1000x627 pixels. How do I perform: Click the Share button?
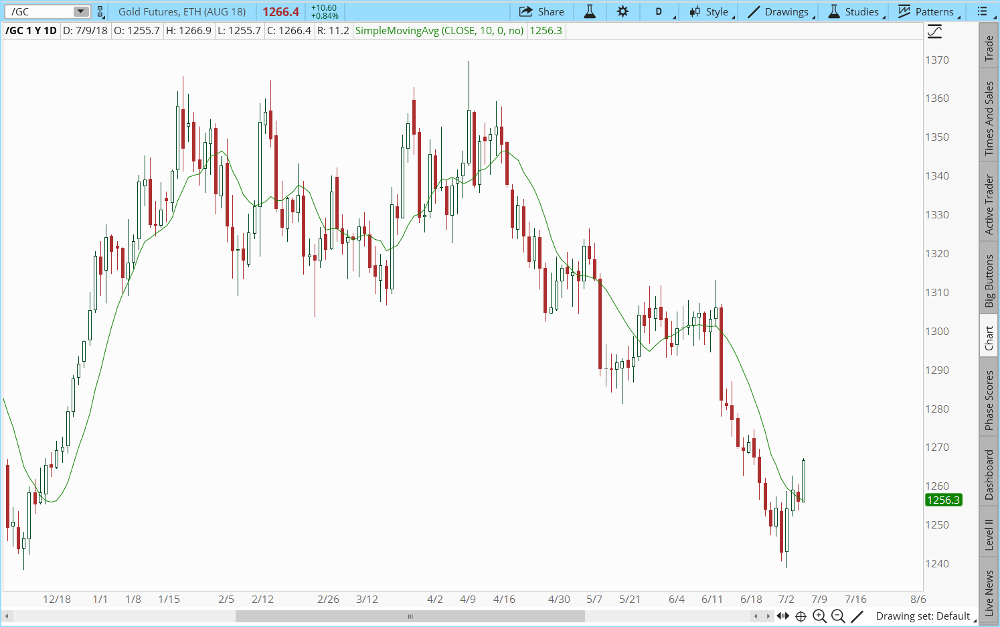pos(542,12)
